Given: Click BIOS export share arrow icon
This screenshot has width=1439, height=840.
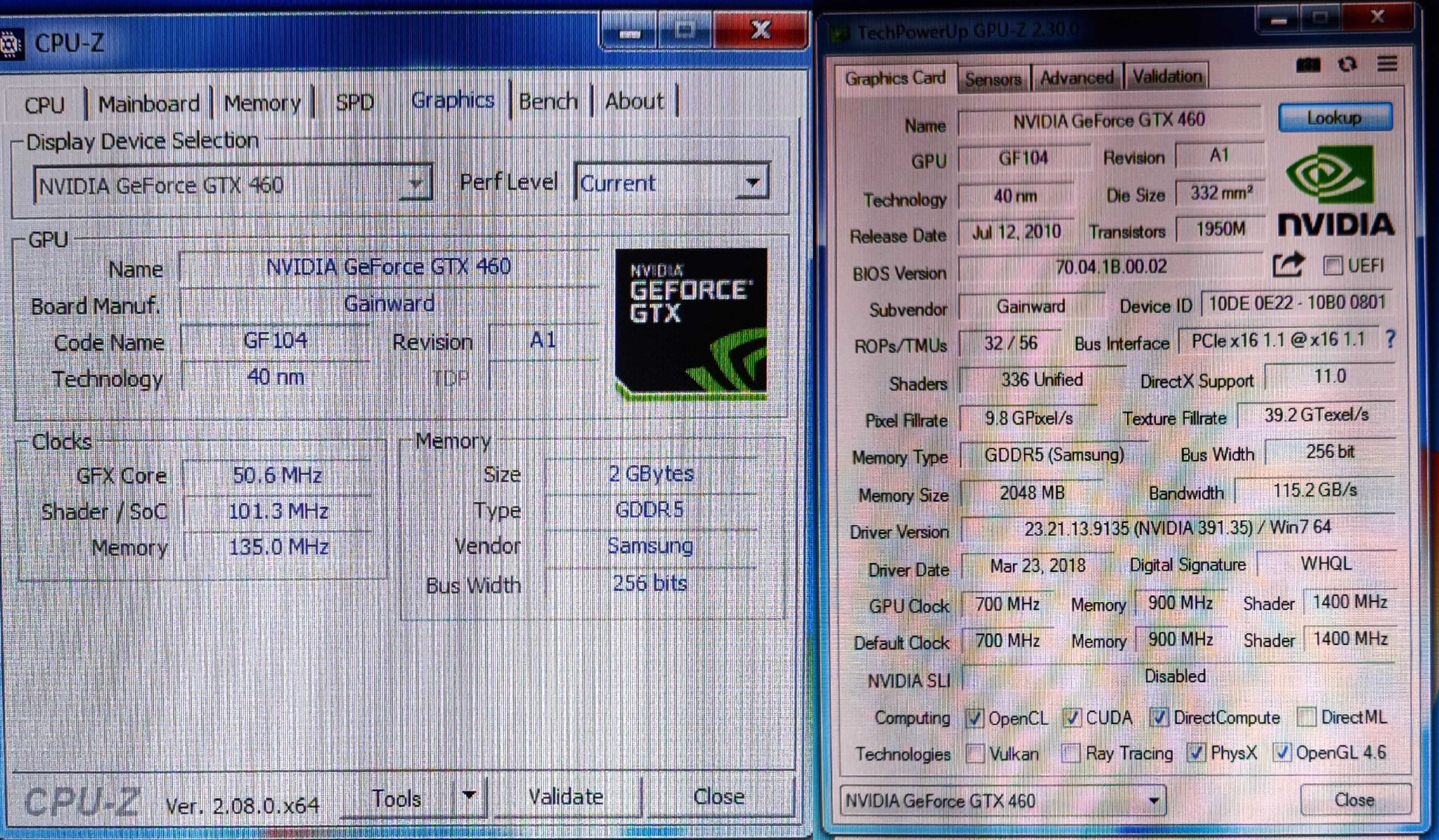Looking at the screenshot, I should (x=1289, y=264).
